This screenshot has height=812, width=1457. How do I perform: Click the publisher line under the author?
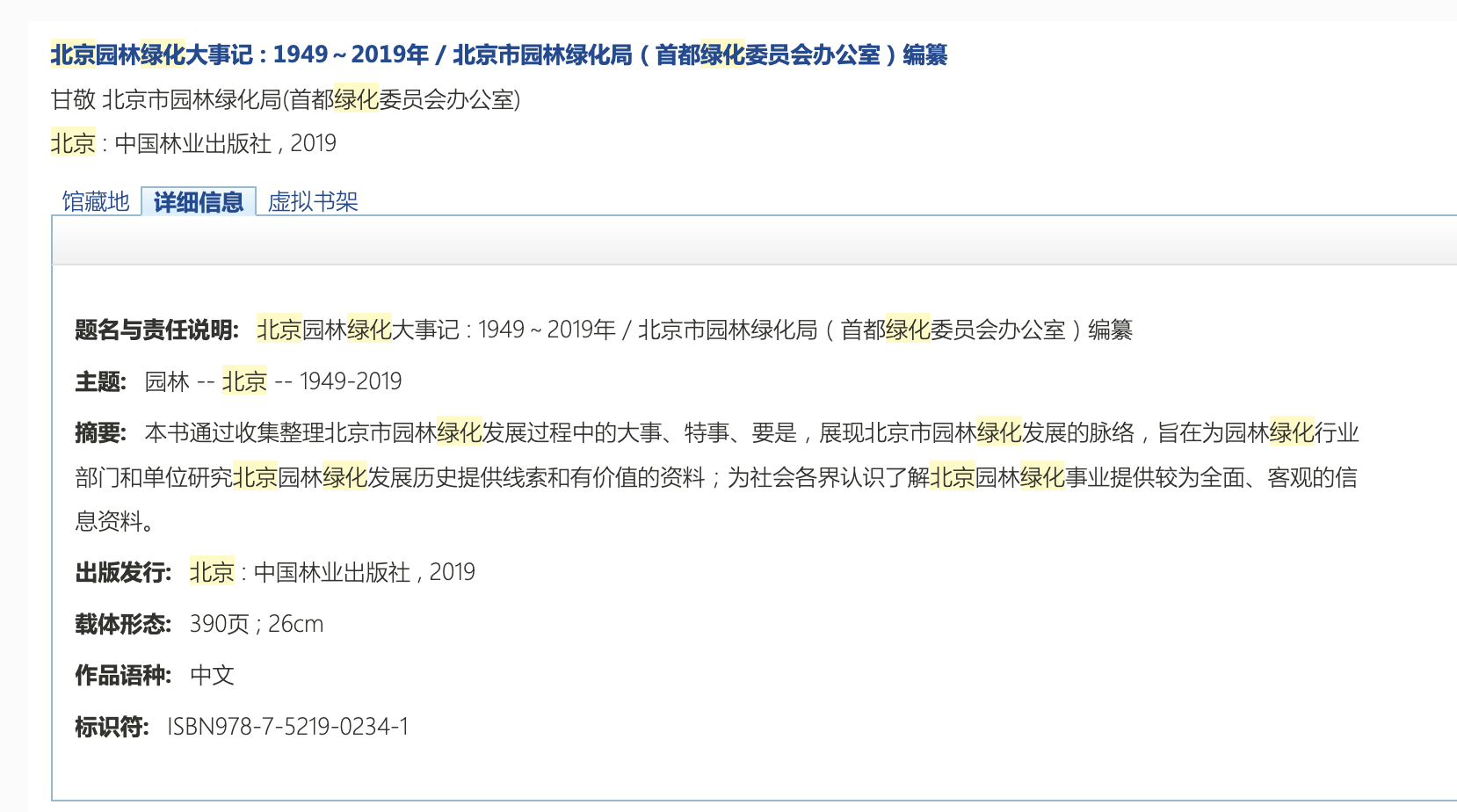click(x=193, y=143)
